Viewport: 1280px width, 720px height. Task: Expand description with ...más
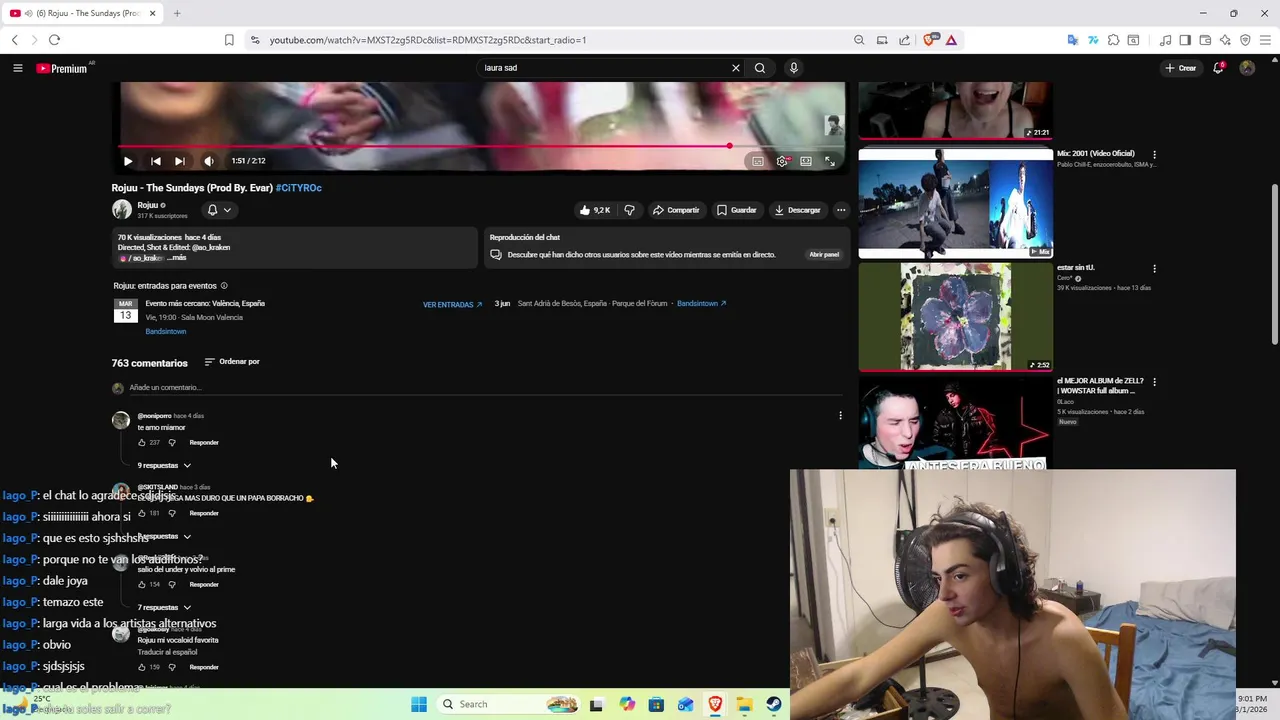[177, 258]
